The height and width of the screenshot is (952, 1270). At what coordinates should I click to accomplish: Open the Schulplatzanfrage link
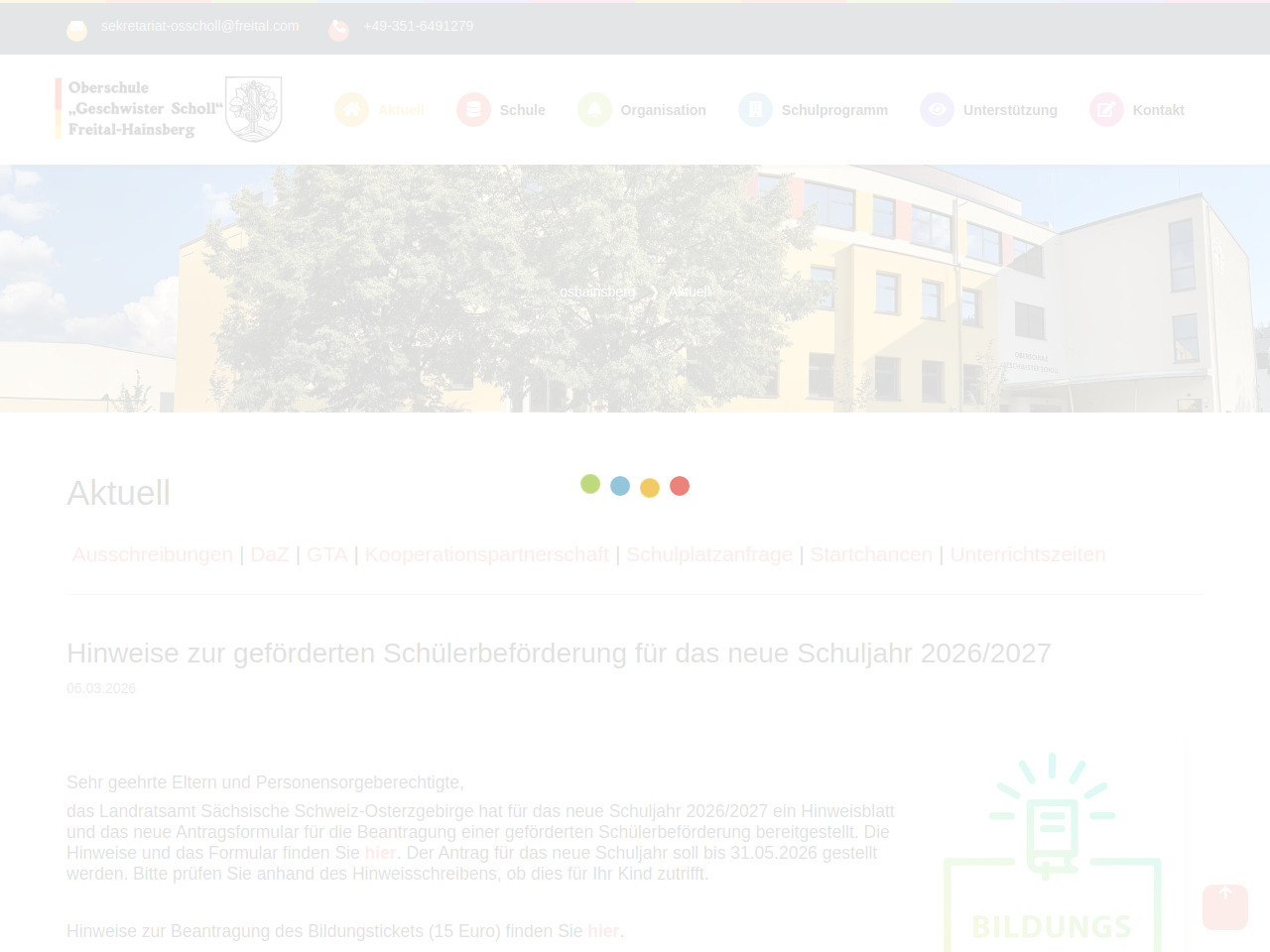coord(708,554)
